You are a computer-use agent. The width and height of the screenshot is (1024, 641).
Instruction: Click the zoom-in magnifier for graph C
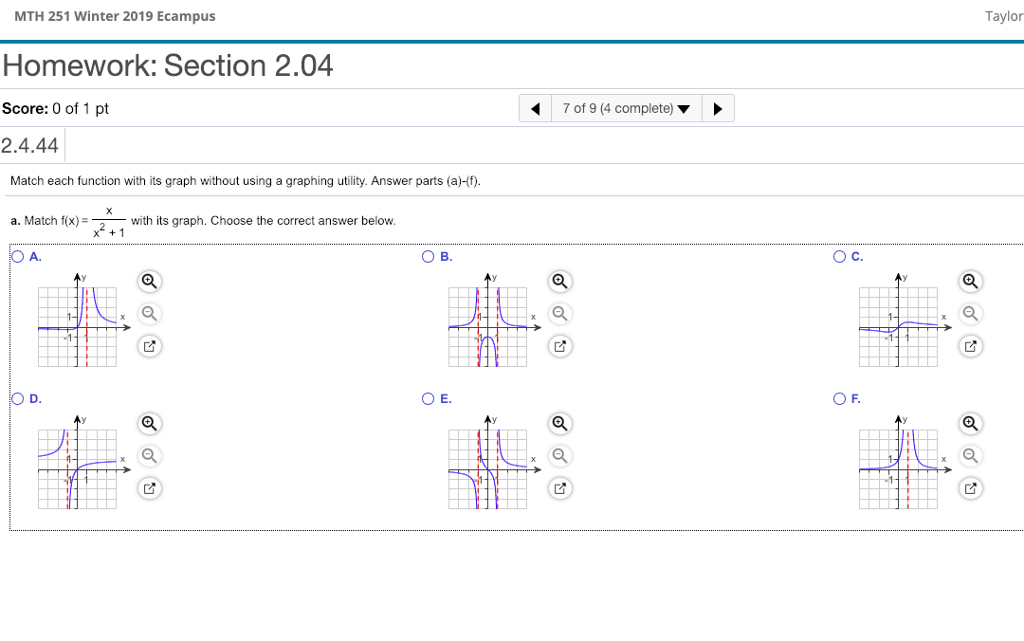(x=970, y=281)
